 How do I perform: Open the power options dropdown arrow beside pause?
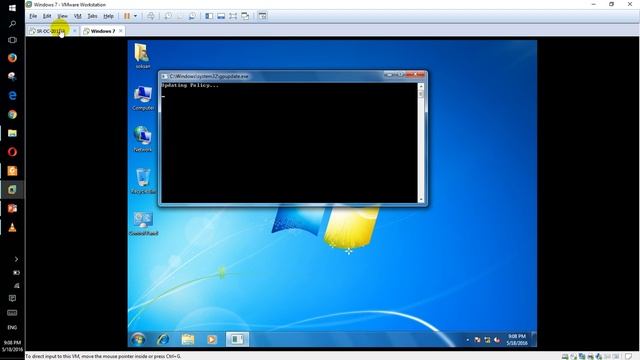coord(136,16)
